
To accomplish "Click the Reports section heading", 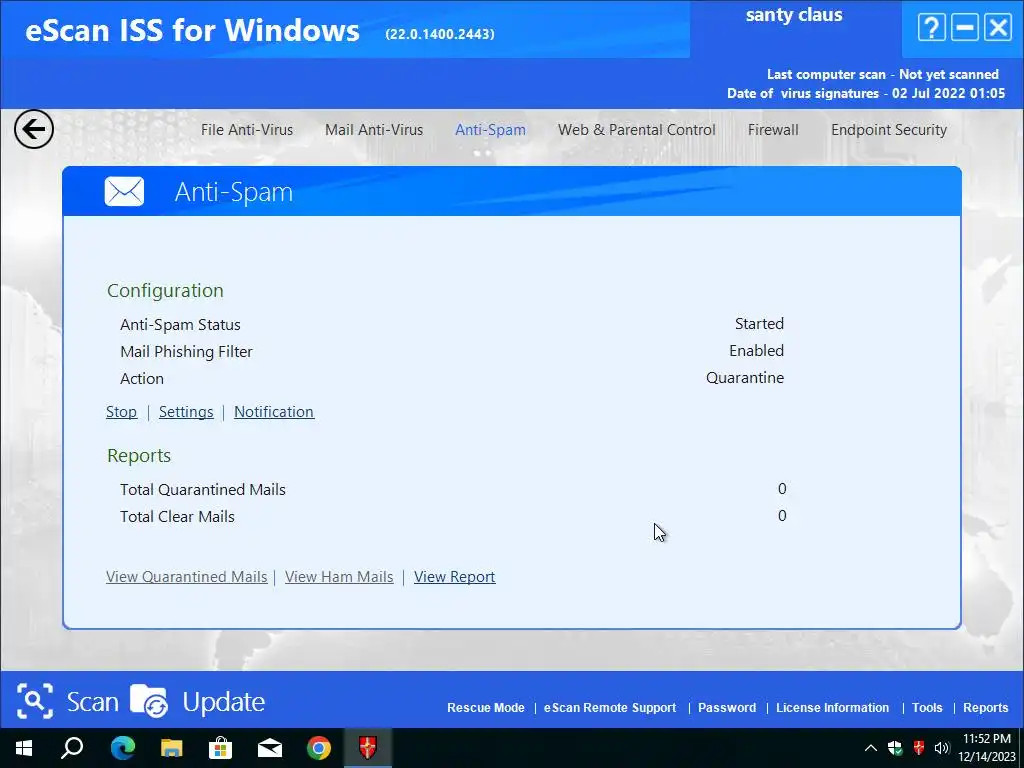I will pyautogui.click(x=139, y=456).
